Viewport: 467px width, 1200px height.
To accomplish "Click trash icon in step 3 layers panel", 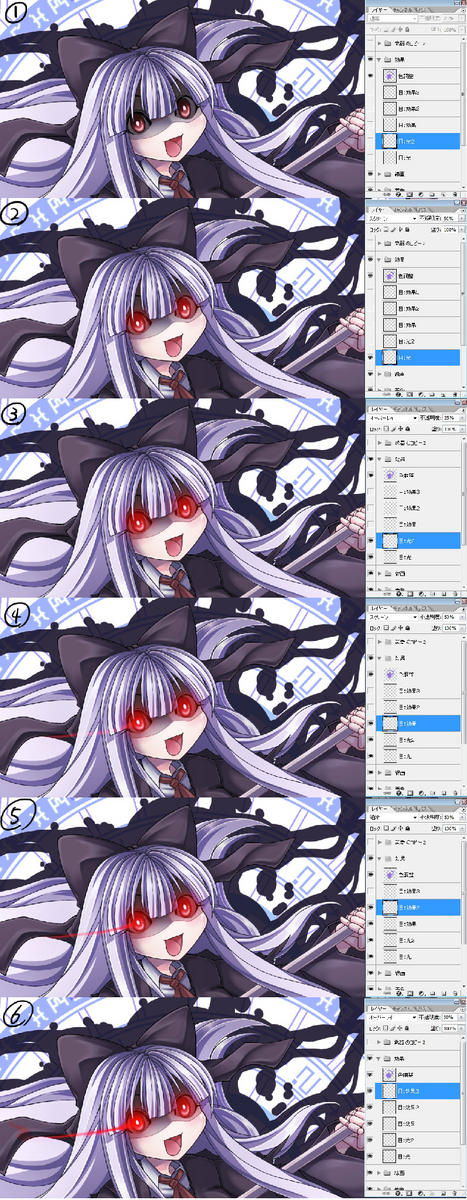I will coord(454,594).
